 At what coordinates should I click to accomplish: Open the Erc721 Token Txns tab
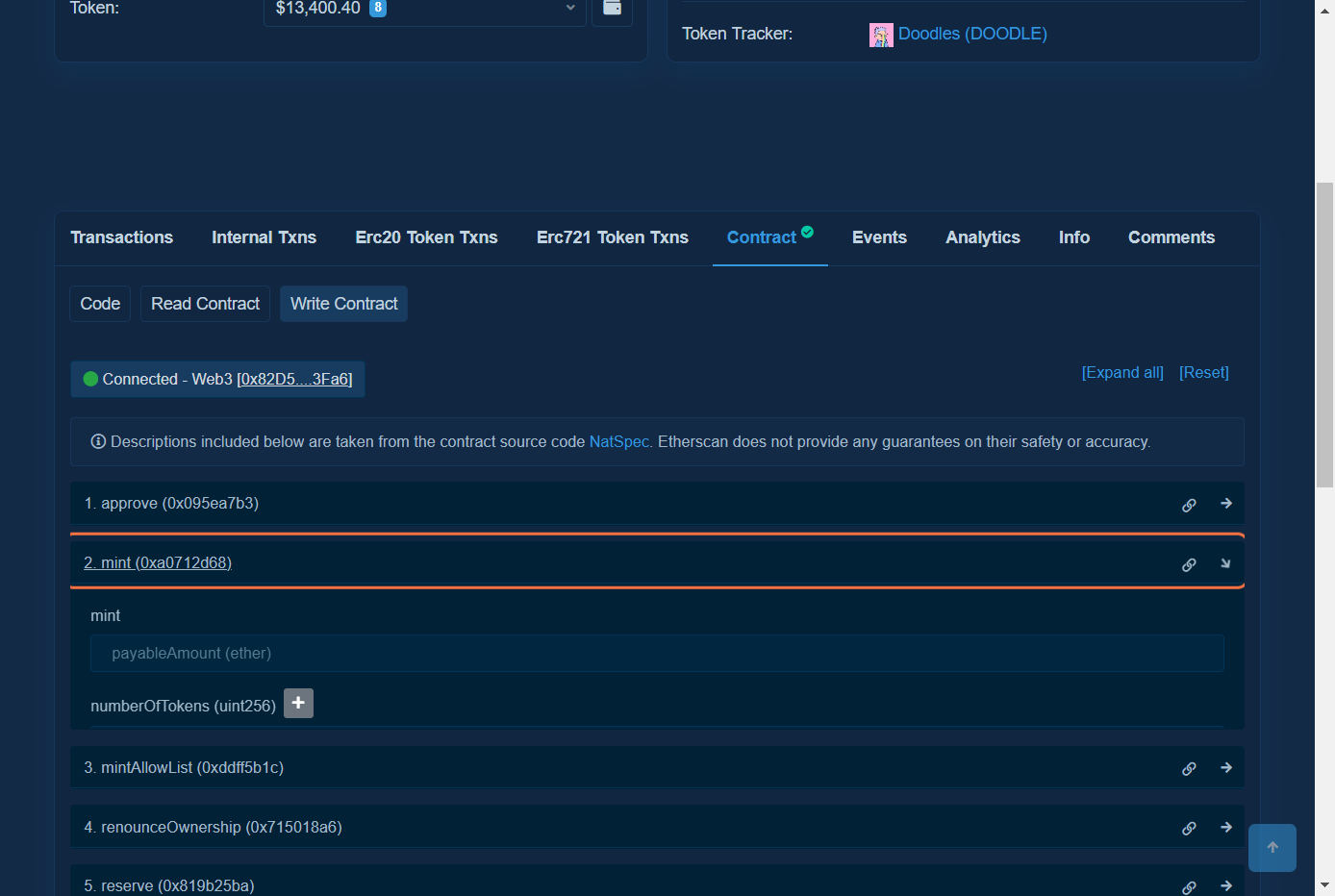[613, 237]
